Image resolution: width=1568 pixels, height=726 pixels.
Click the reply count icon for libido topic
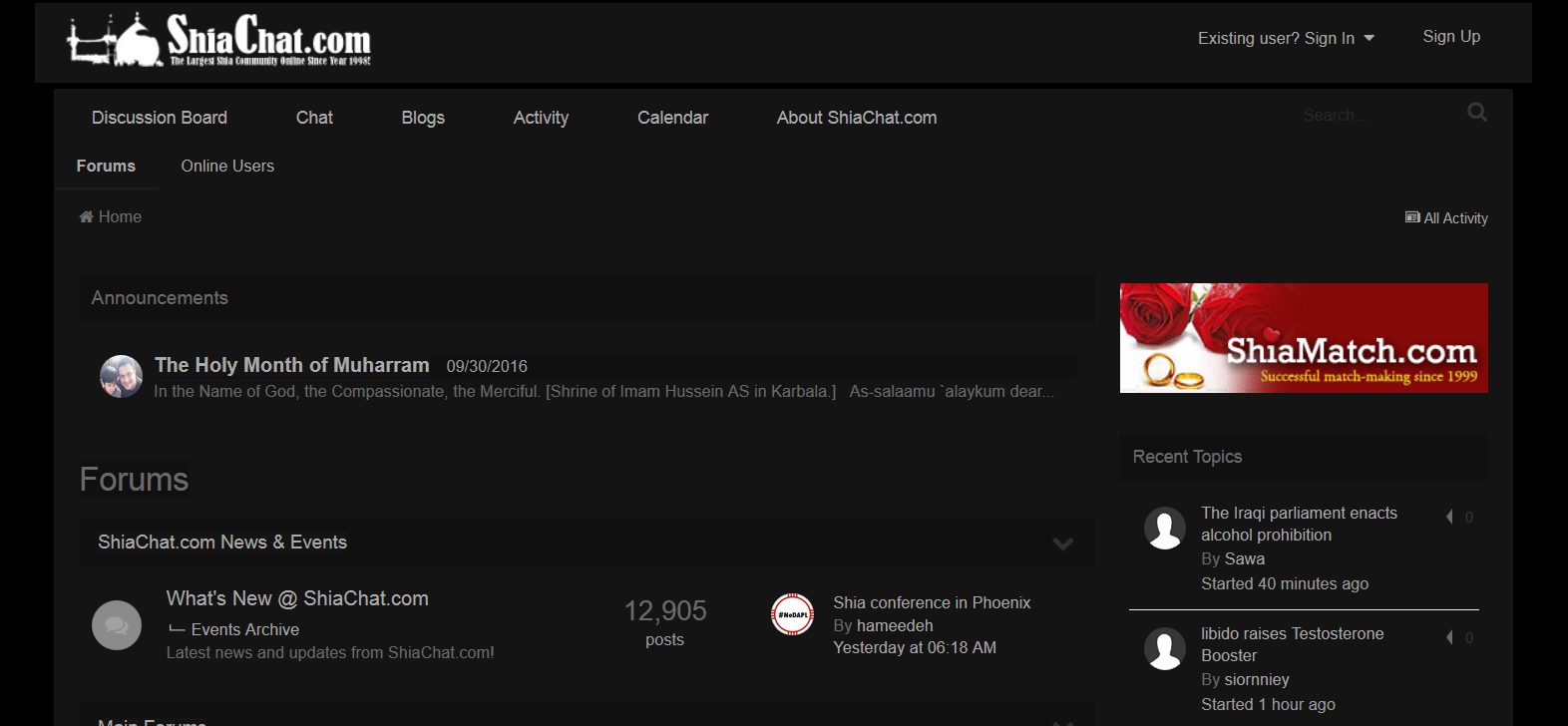(x=1450, y=637)
